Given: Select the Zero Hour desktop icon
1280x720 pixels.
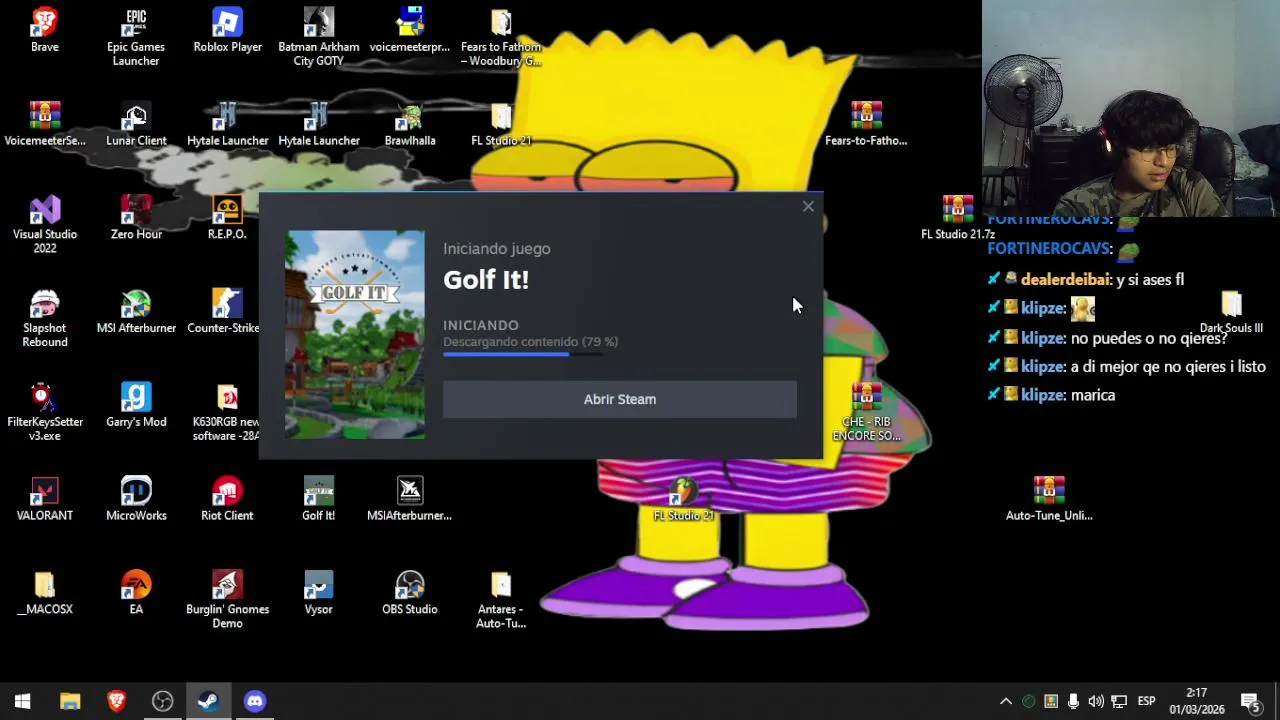Looking at the screenshot, I should 136,218.
